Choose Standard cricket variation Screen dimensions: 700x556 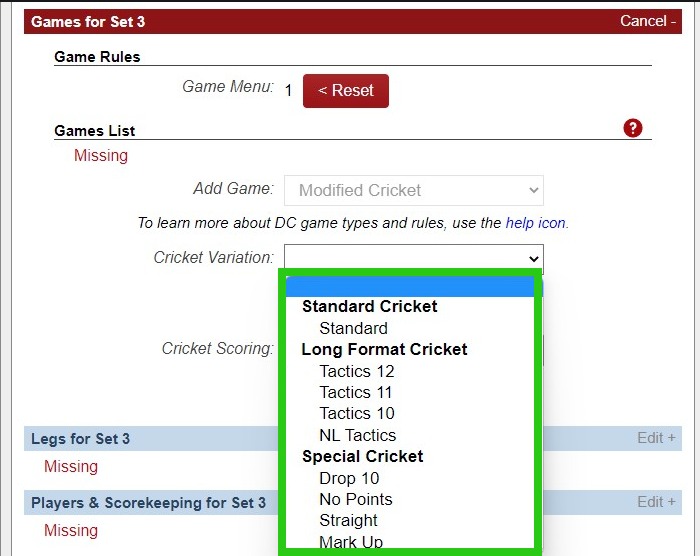click(x=353, y=328)
